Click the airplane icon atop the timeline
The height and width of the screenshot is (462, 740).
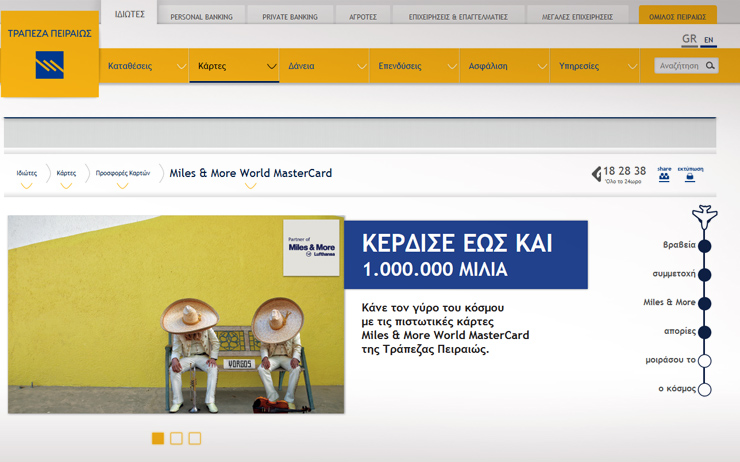pos(705,217)
